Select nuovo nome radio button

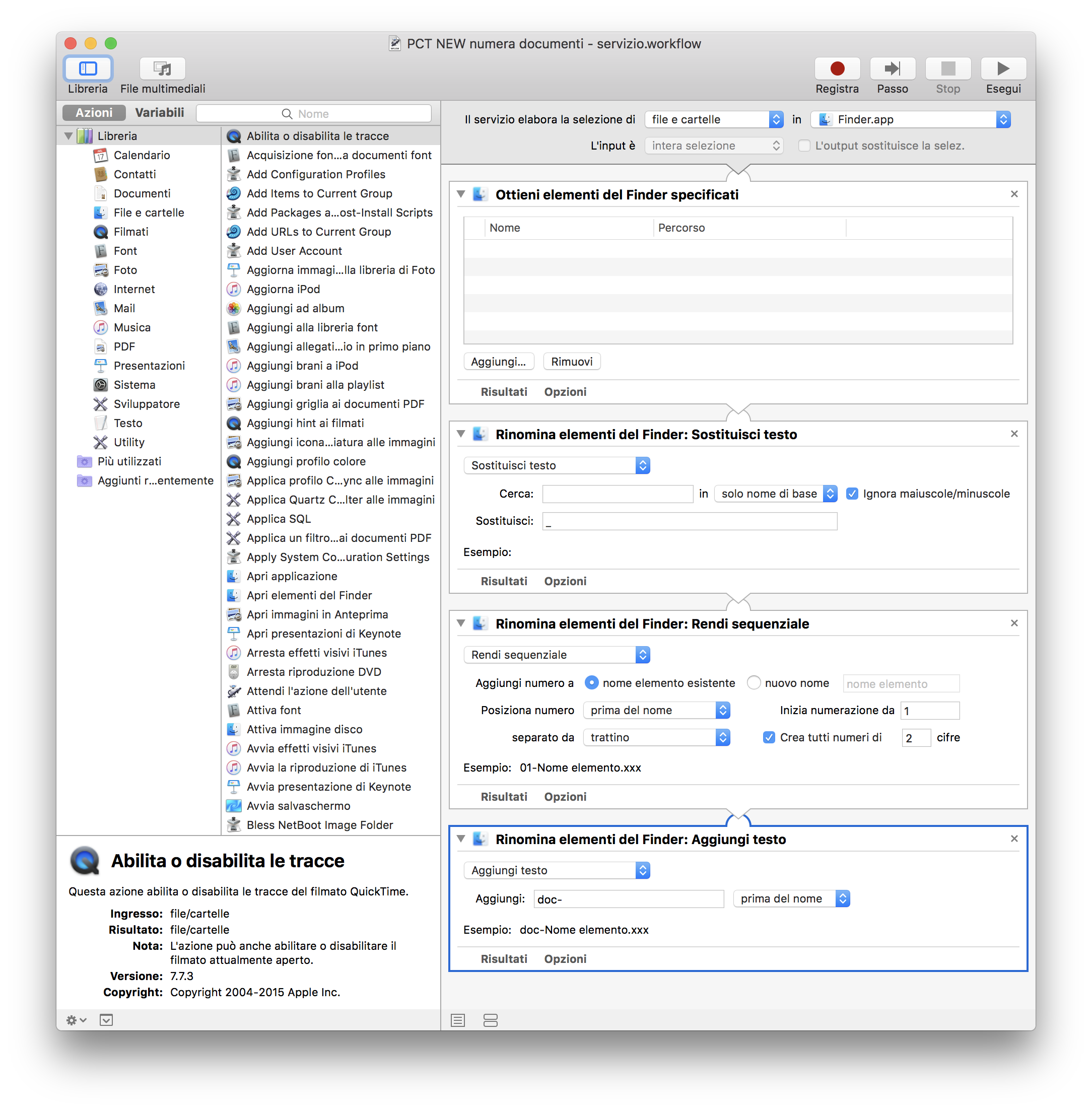pos(754,683)
